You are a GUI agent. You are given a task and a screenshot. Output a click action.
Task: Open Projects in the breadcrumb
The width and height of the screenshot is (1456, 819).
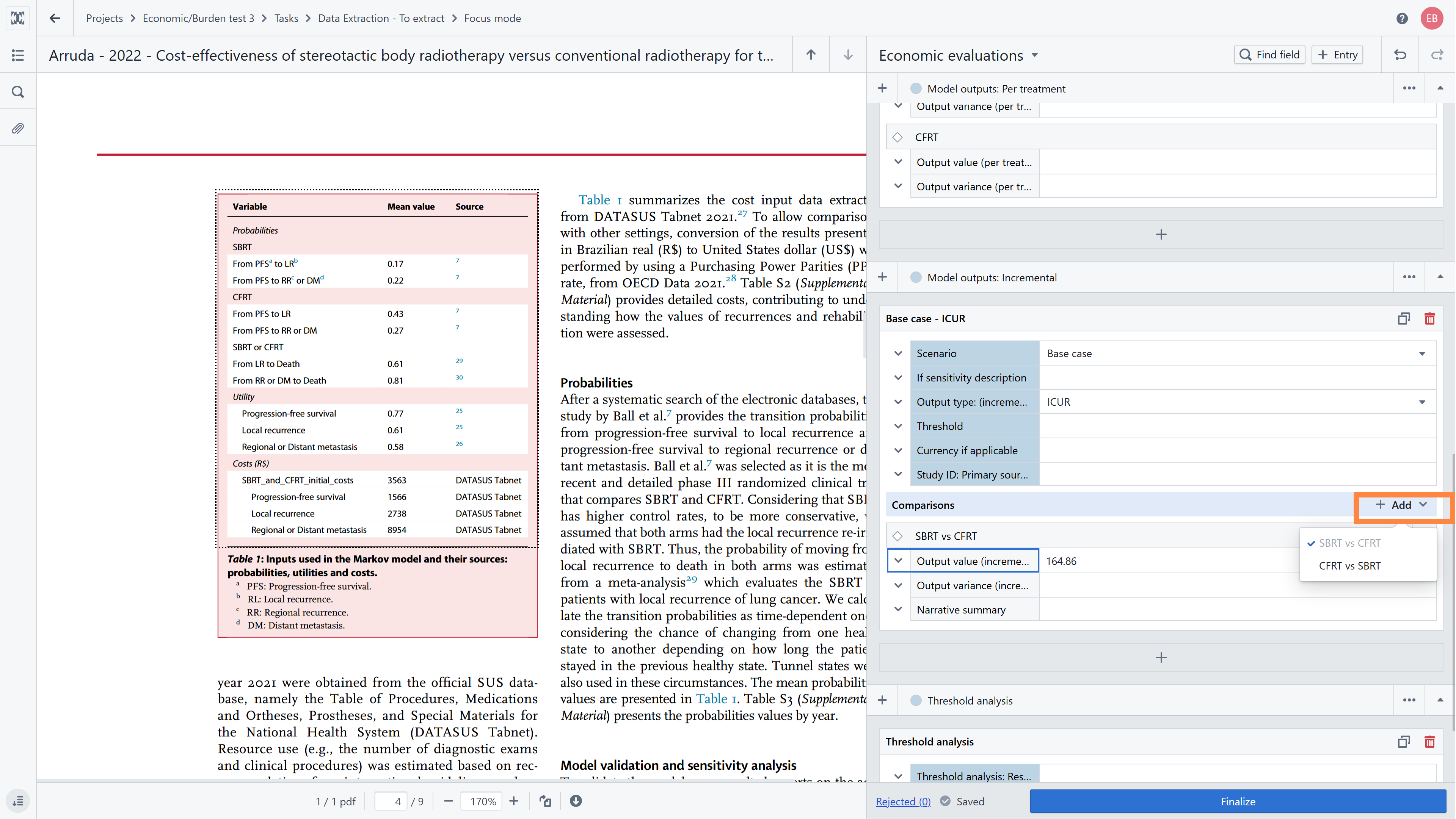point(104,18)
